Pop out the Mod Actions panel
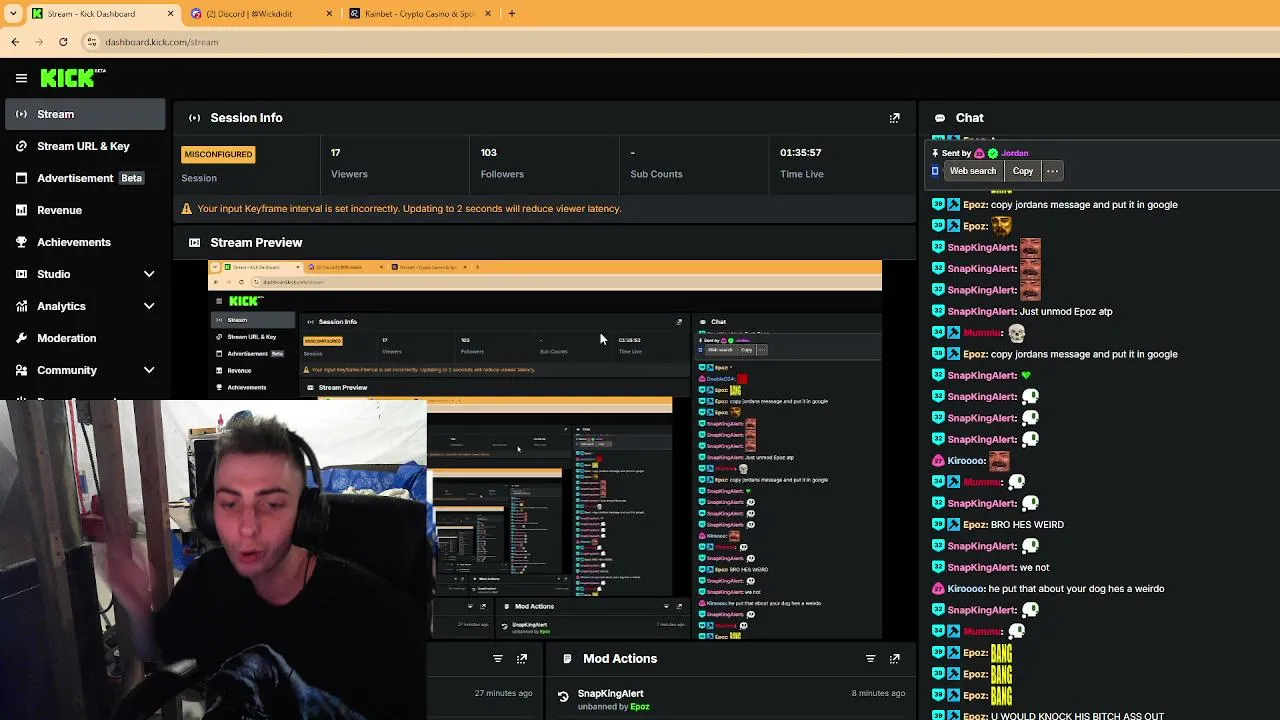 (x=895, y=659)
